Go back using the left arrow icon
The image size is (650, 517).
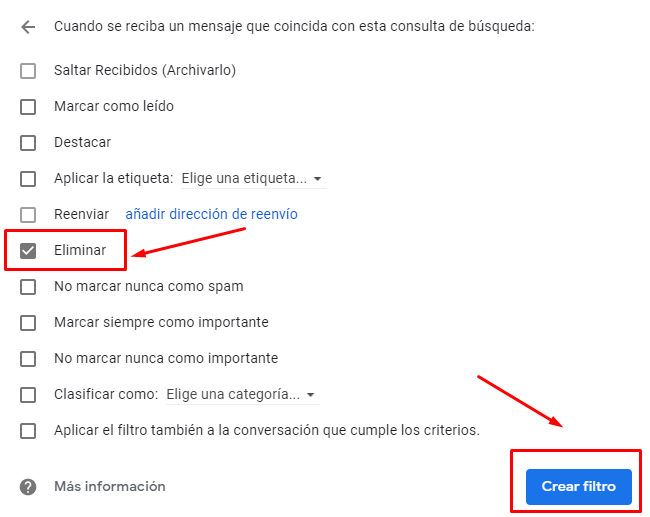point(28,27)
